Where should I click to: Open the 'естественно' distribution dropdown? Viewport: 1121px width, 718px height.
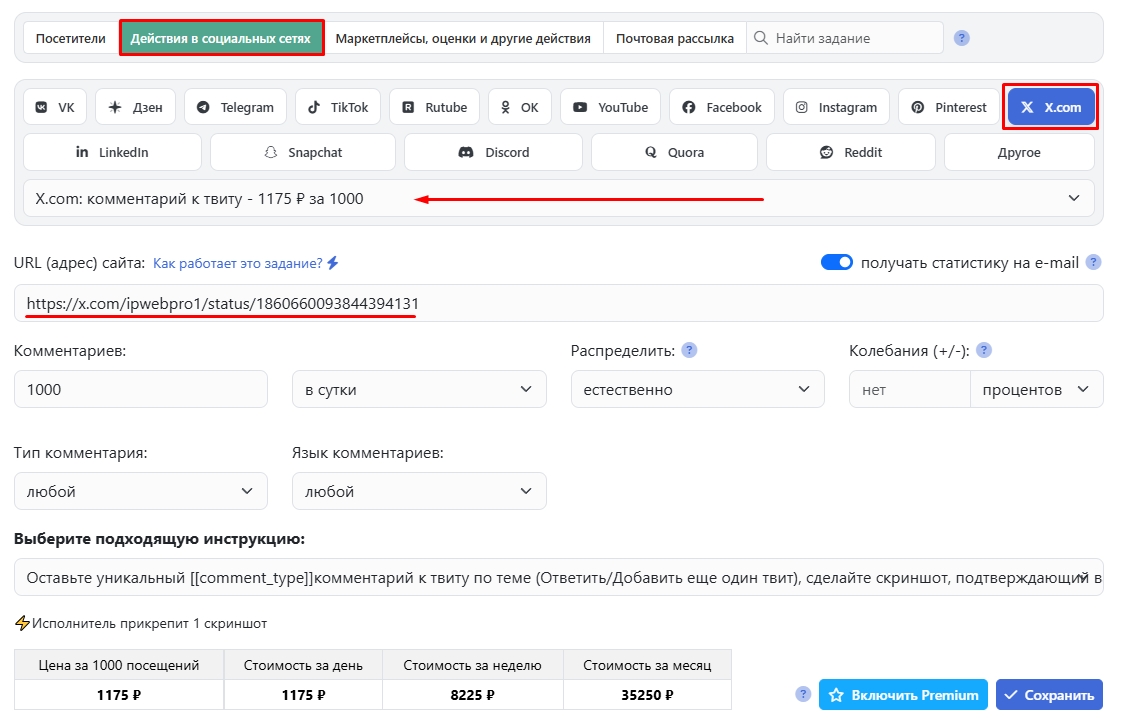[x=697, y=389]
